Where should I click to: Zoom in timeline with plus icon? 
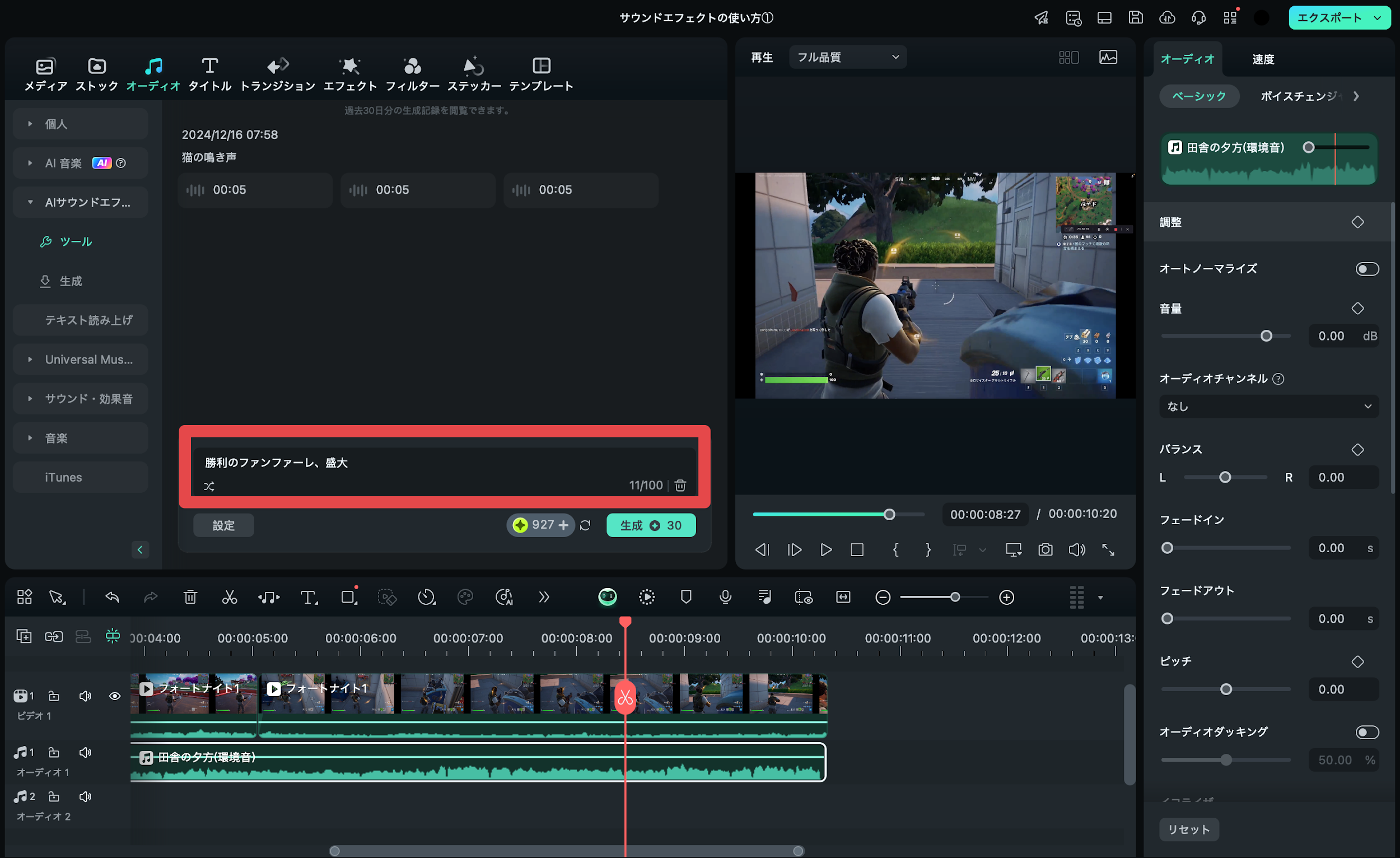pos(1006,597)
